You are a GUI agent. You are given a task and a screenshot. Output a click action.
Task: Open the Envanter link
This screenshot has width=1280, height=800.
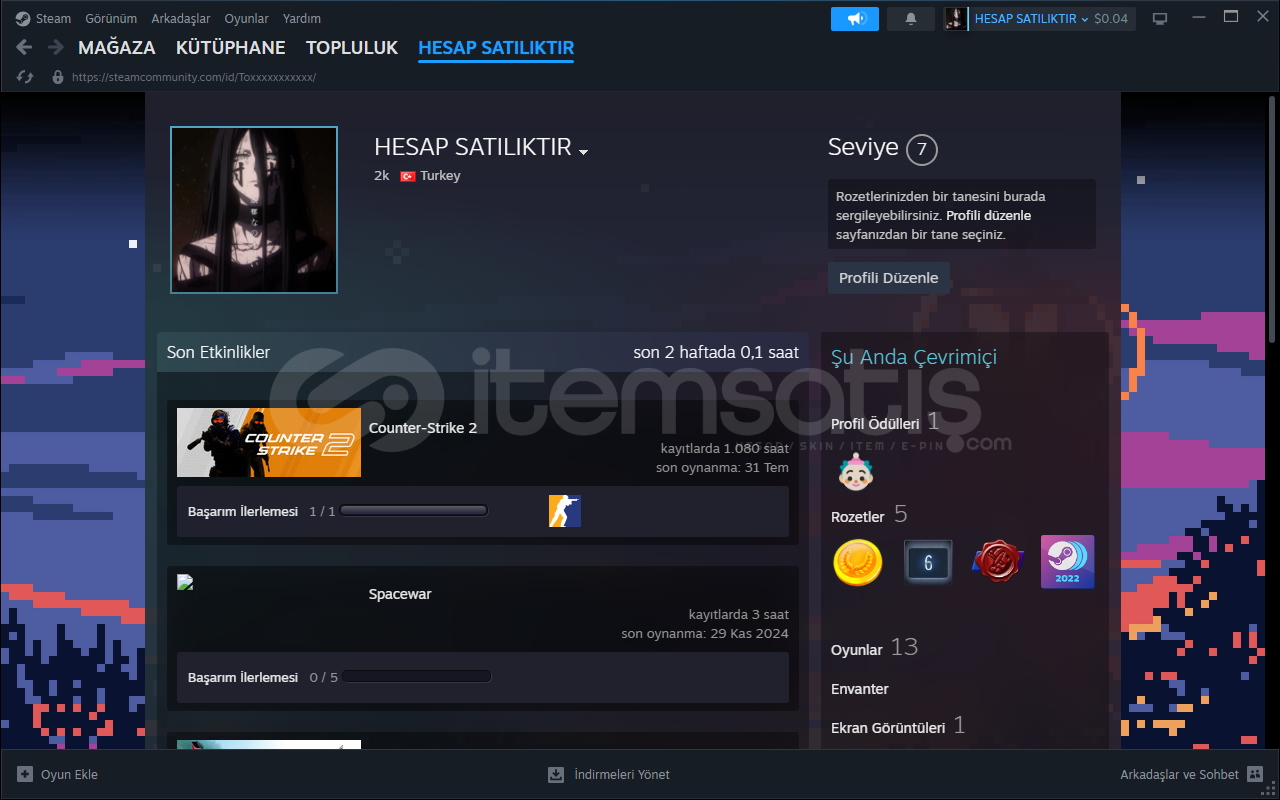(860, 689)
